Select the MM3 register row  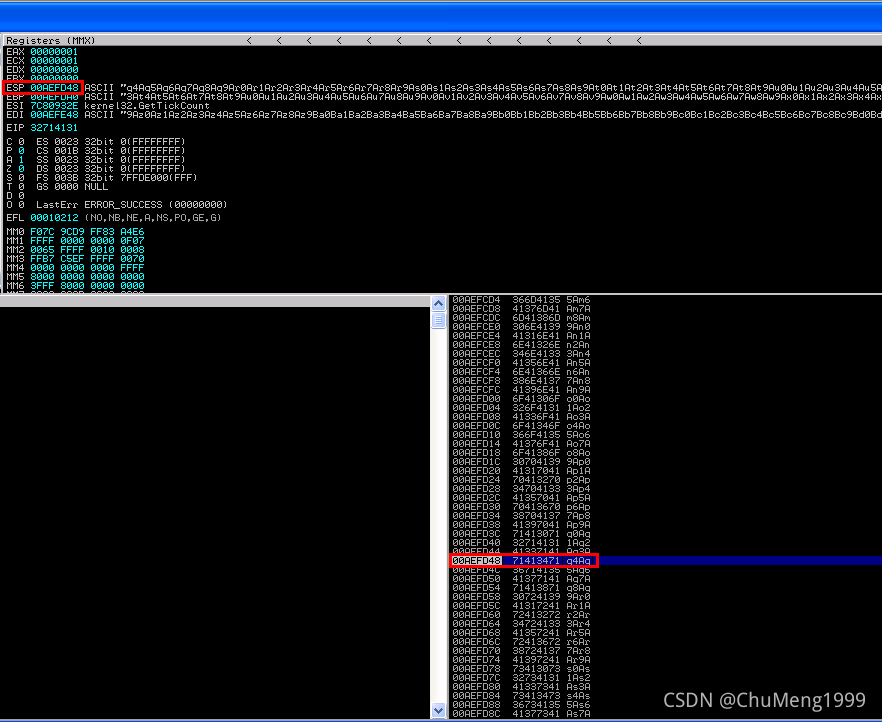(x=75, y=259)
